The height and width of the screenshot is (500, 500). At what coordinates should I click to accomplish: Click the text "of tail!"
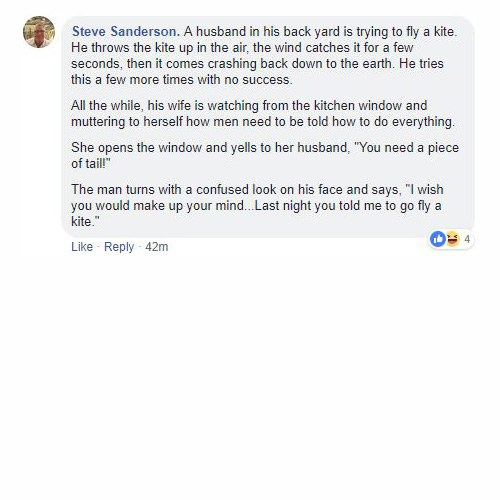91,164
